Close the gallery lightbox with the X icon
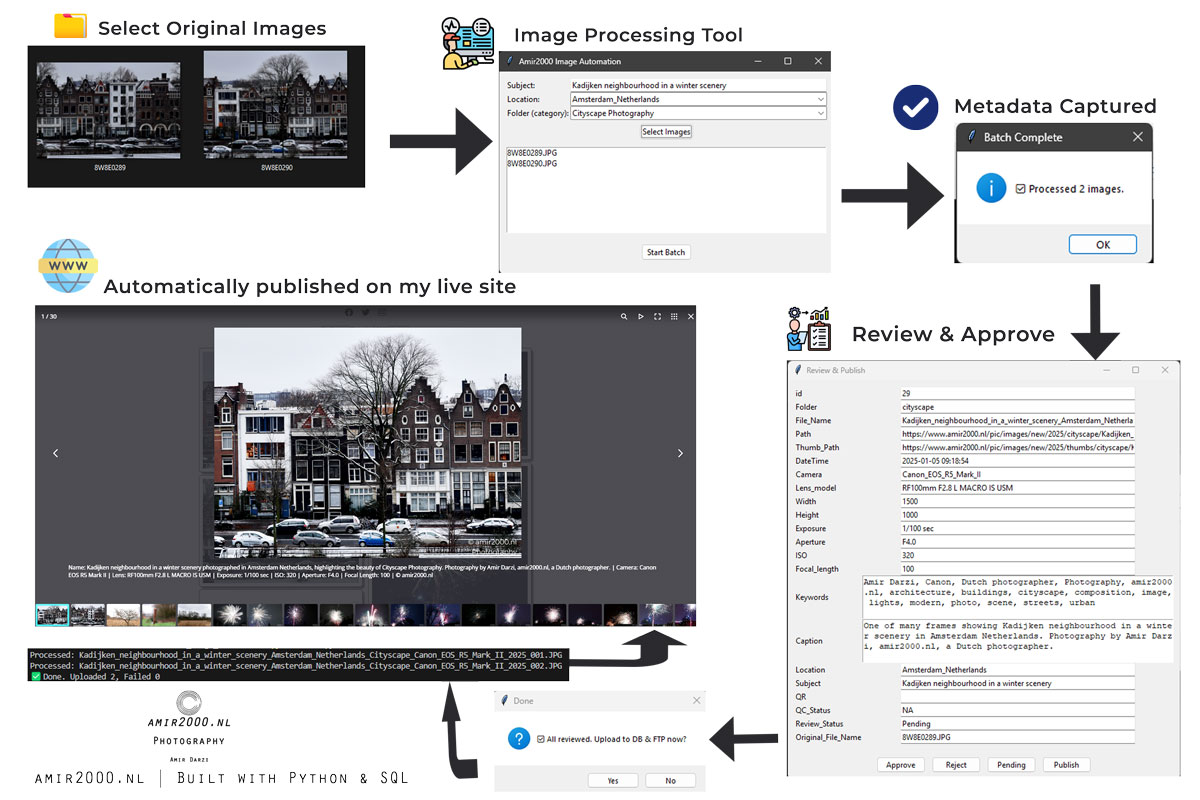This screenshot has width=1200, height=800. [x=690, y=316]
